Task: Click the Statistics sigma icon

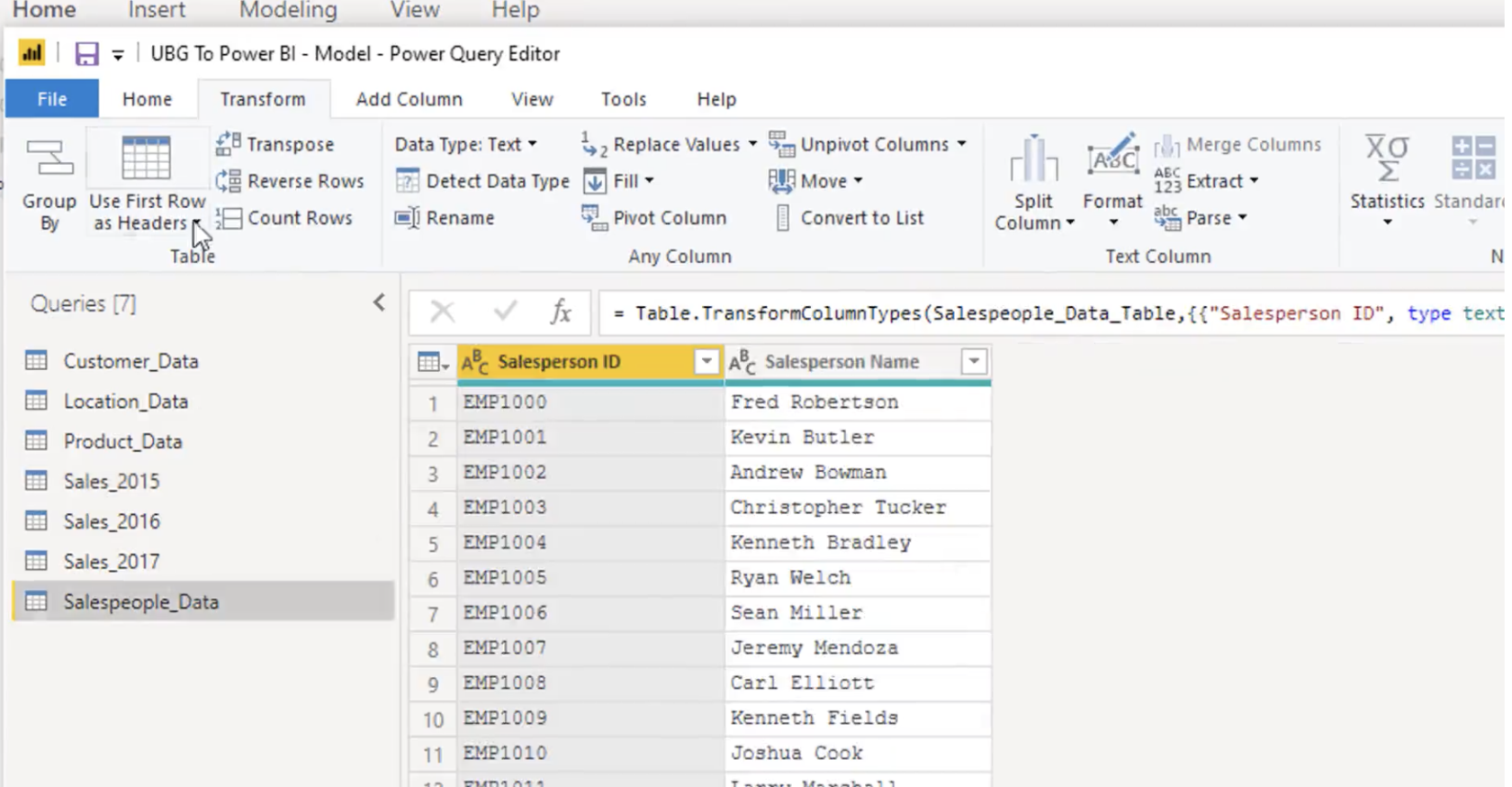Action: point(1387,158)
